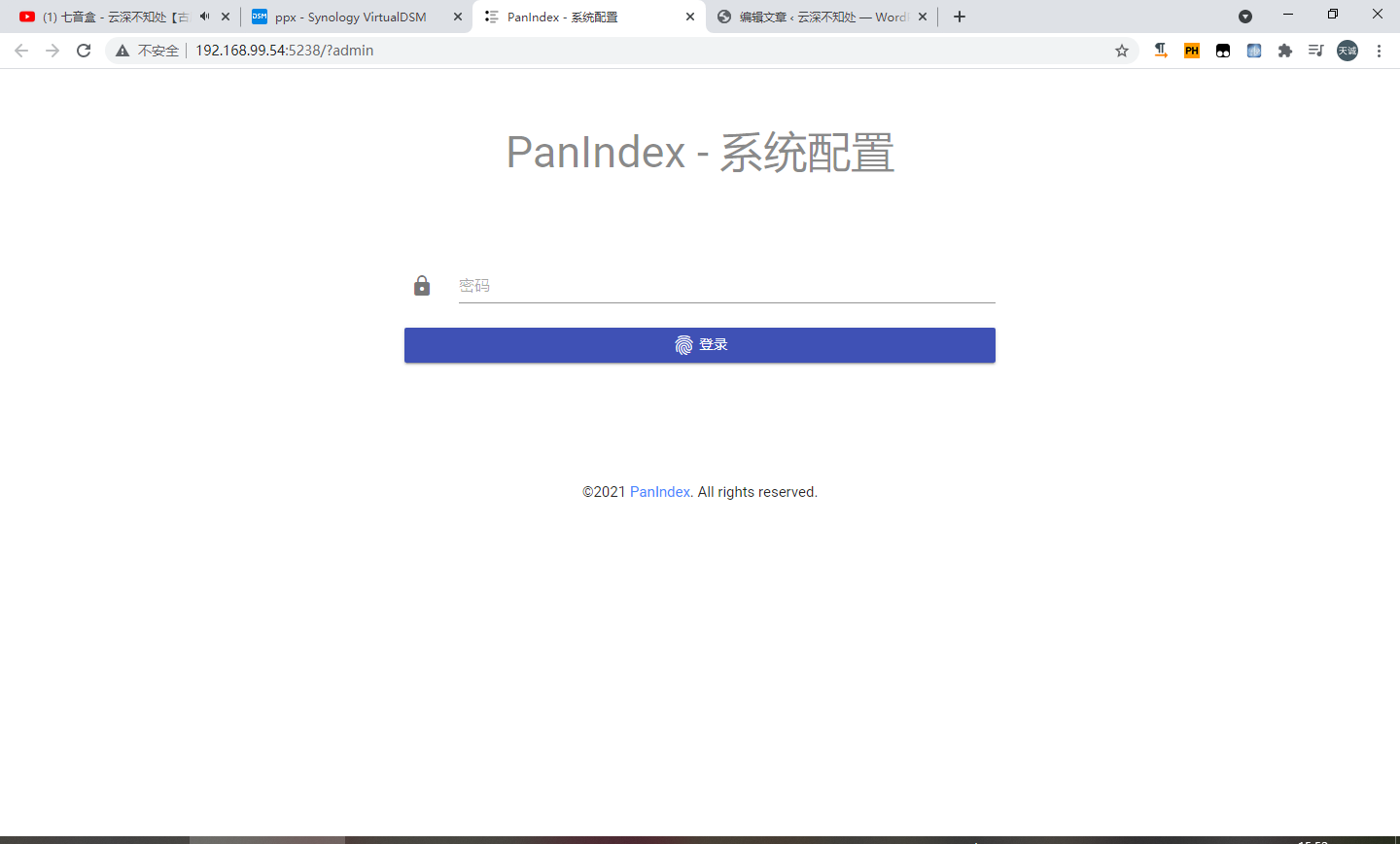Screen dimensions: 1400x844
Task: Open the blue globe extension icon
Action: point(1254,50)
